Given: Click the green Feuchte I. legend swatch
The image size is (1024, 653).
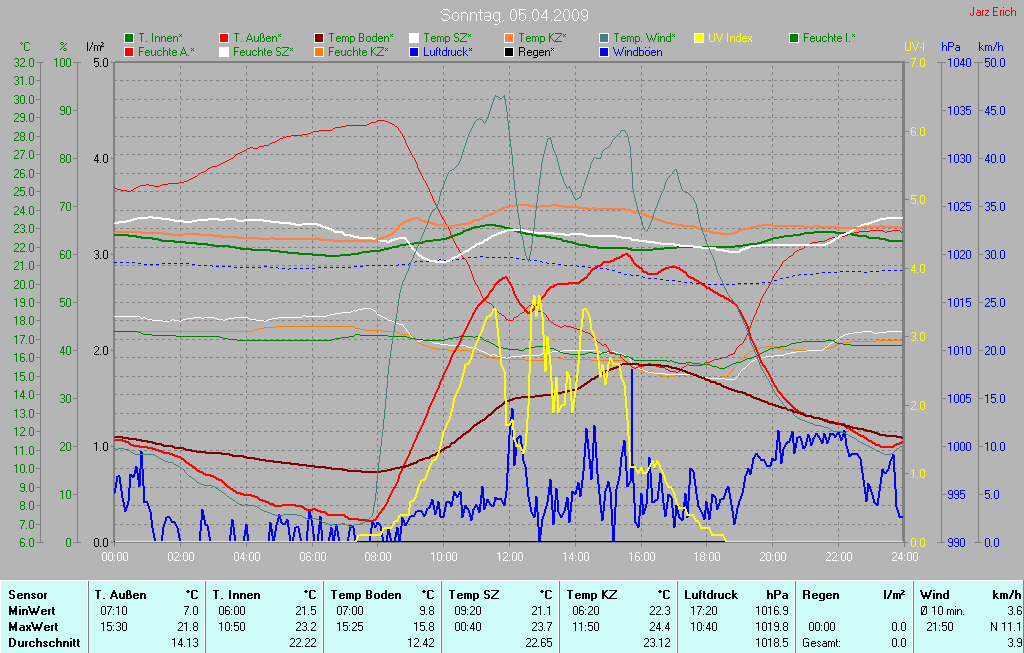Looking at the screenshot, I should coord(794,39).
